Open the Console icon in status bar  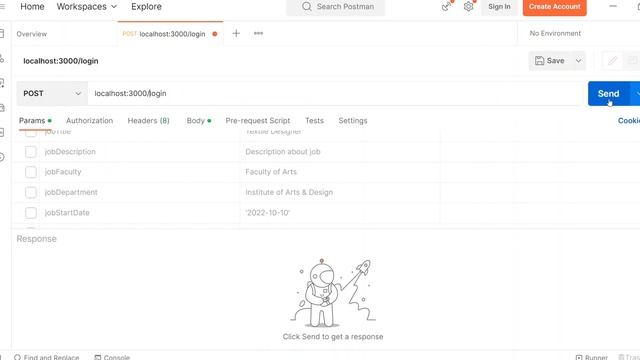98,357
